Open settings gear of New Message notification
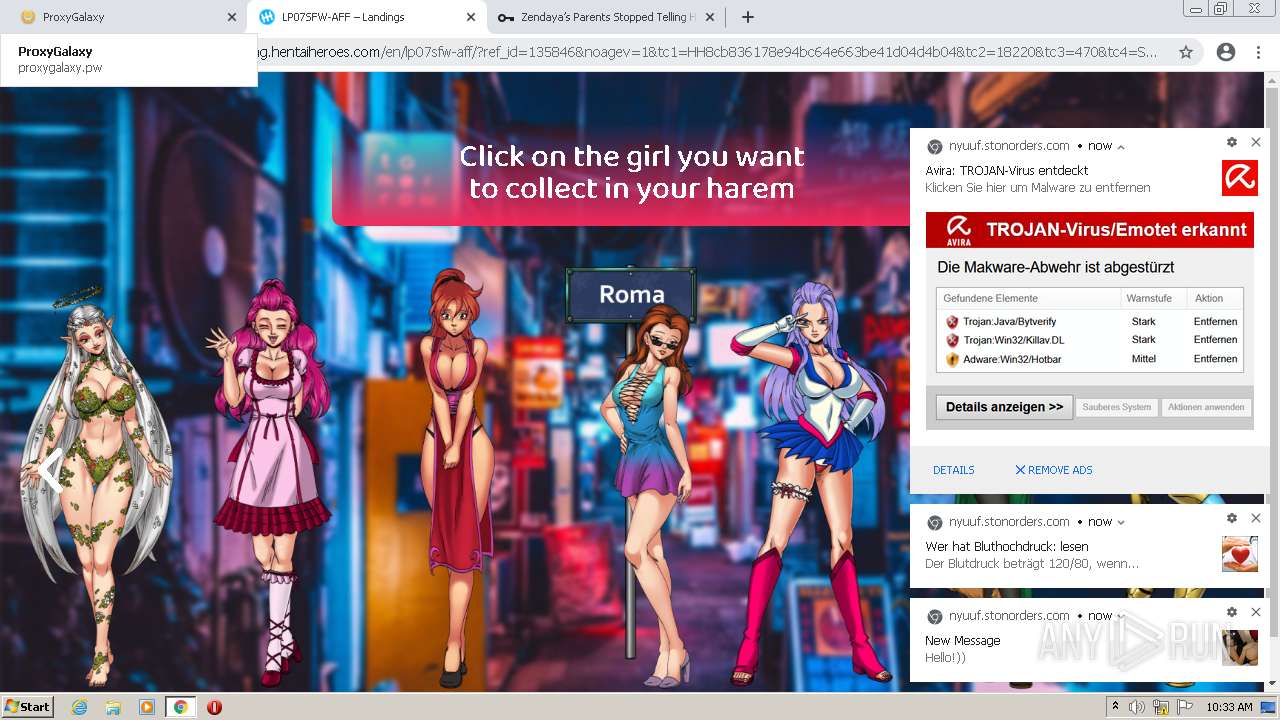Viewport: 1280px width, 720px height. (x=1232, y=612)
